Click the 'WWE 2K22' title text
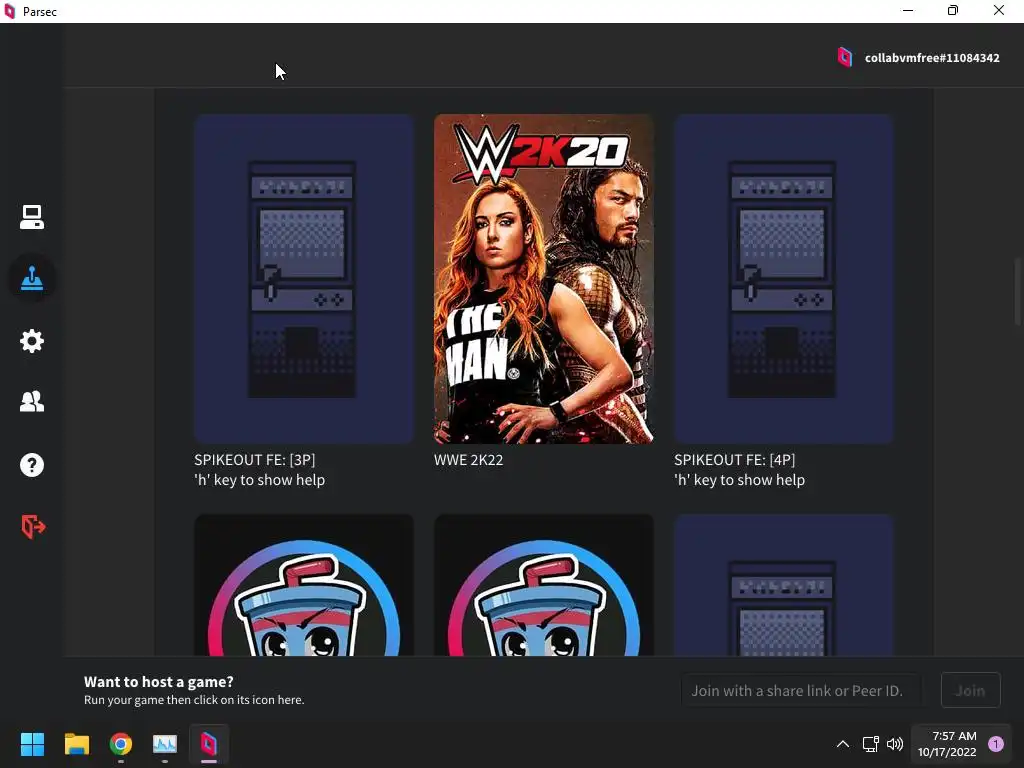Image resolution: width=1024 pixels, height=768 pixels. point(468,460)
